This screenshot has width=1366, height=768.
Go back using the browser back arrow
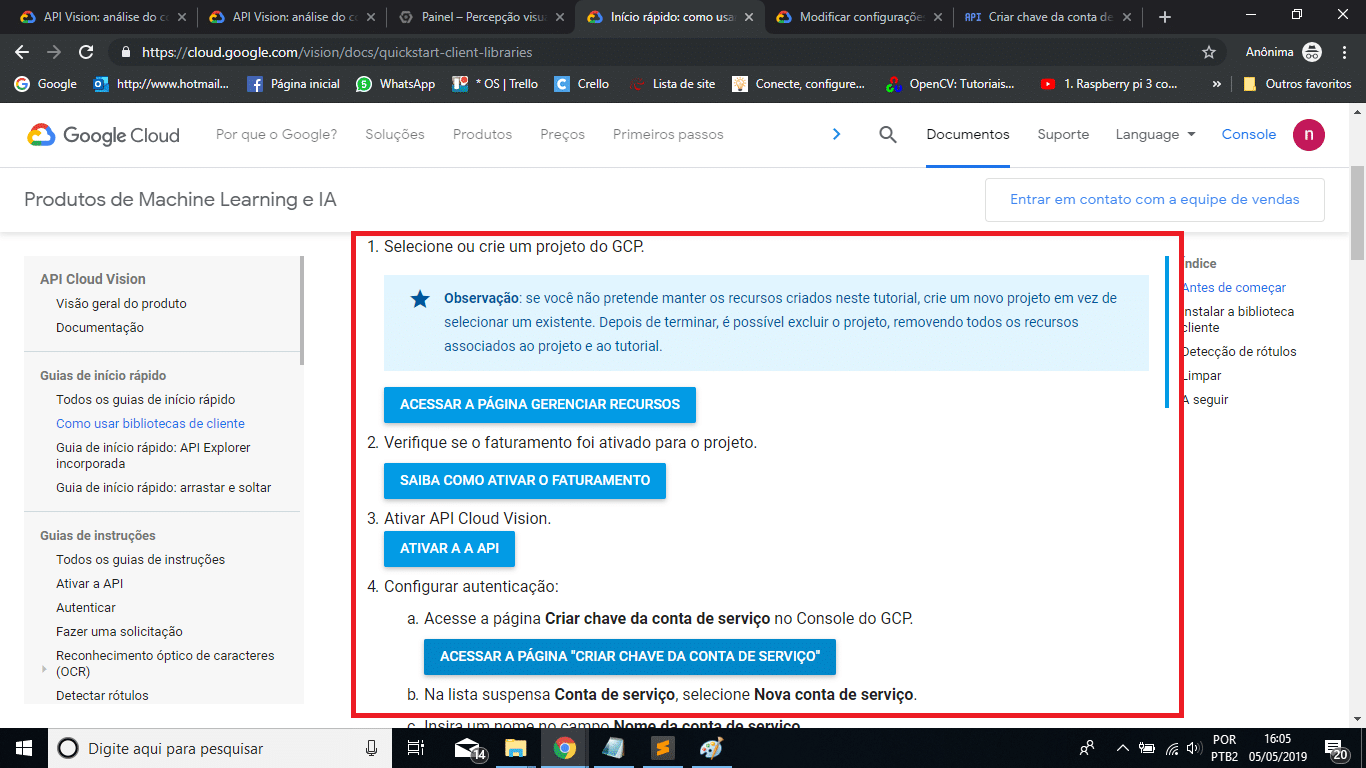tap(22, 52)
